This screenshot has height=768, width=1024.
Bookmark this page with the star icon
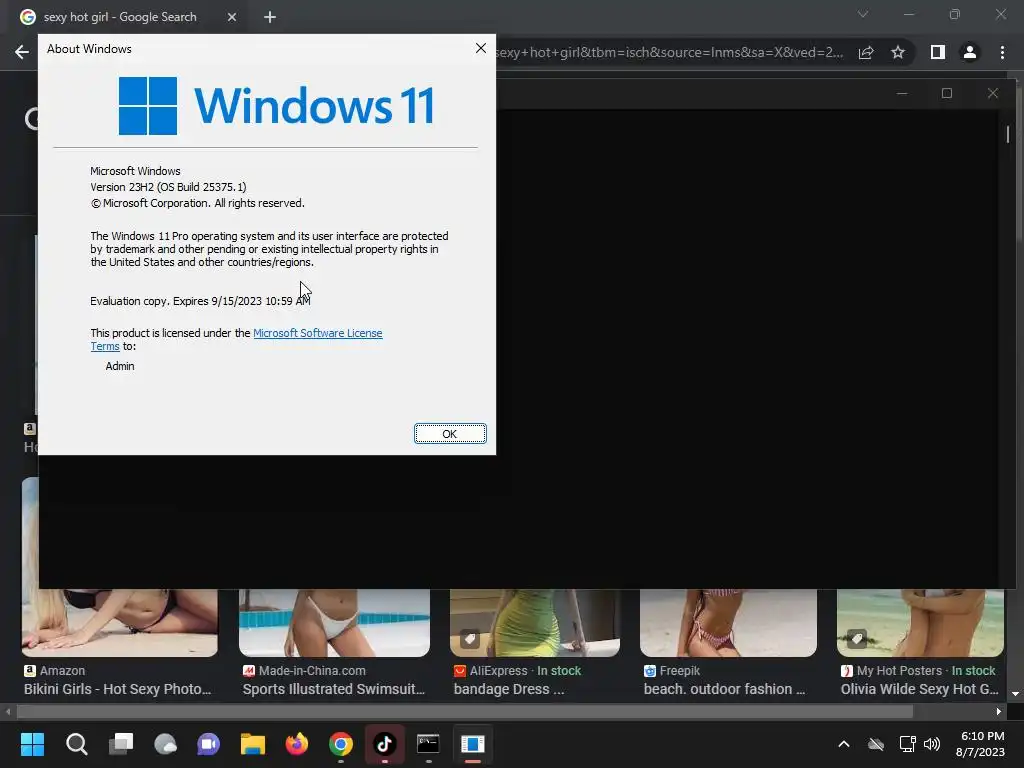[x=898, y=52]
